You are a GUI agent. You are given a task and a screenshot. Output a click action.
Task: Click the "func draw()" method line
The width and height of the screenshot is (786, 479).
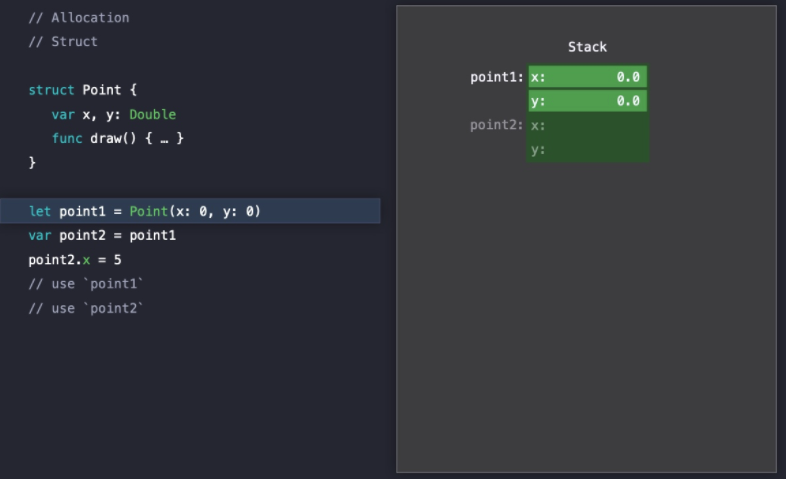coord(118,138)
